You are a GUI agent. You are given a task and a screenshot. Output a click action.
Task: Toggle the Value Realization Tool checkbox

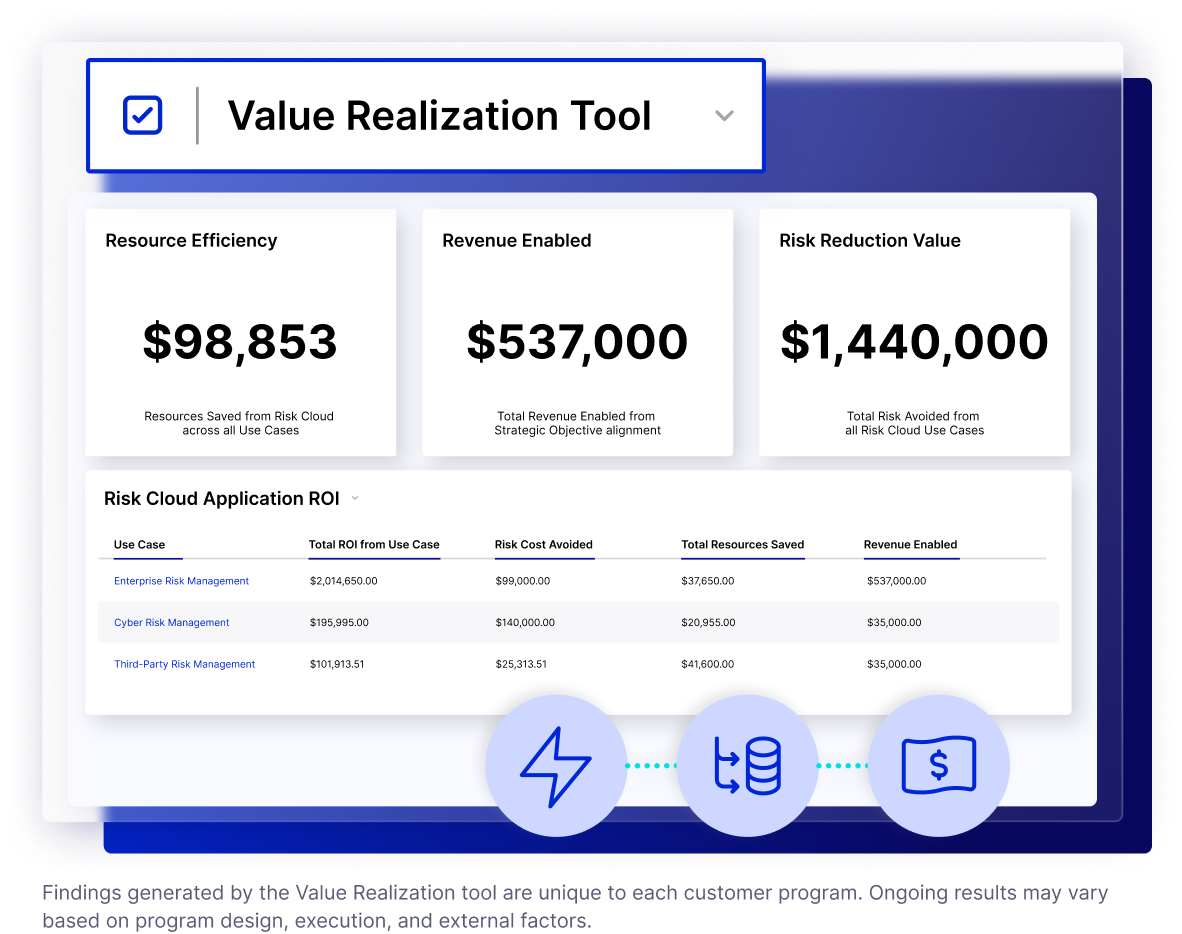click(142, 115)
